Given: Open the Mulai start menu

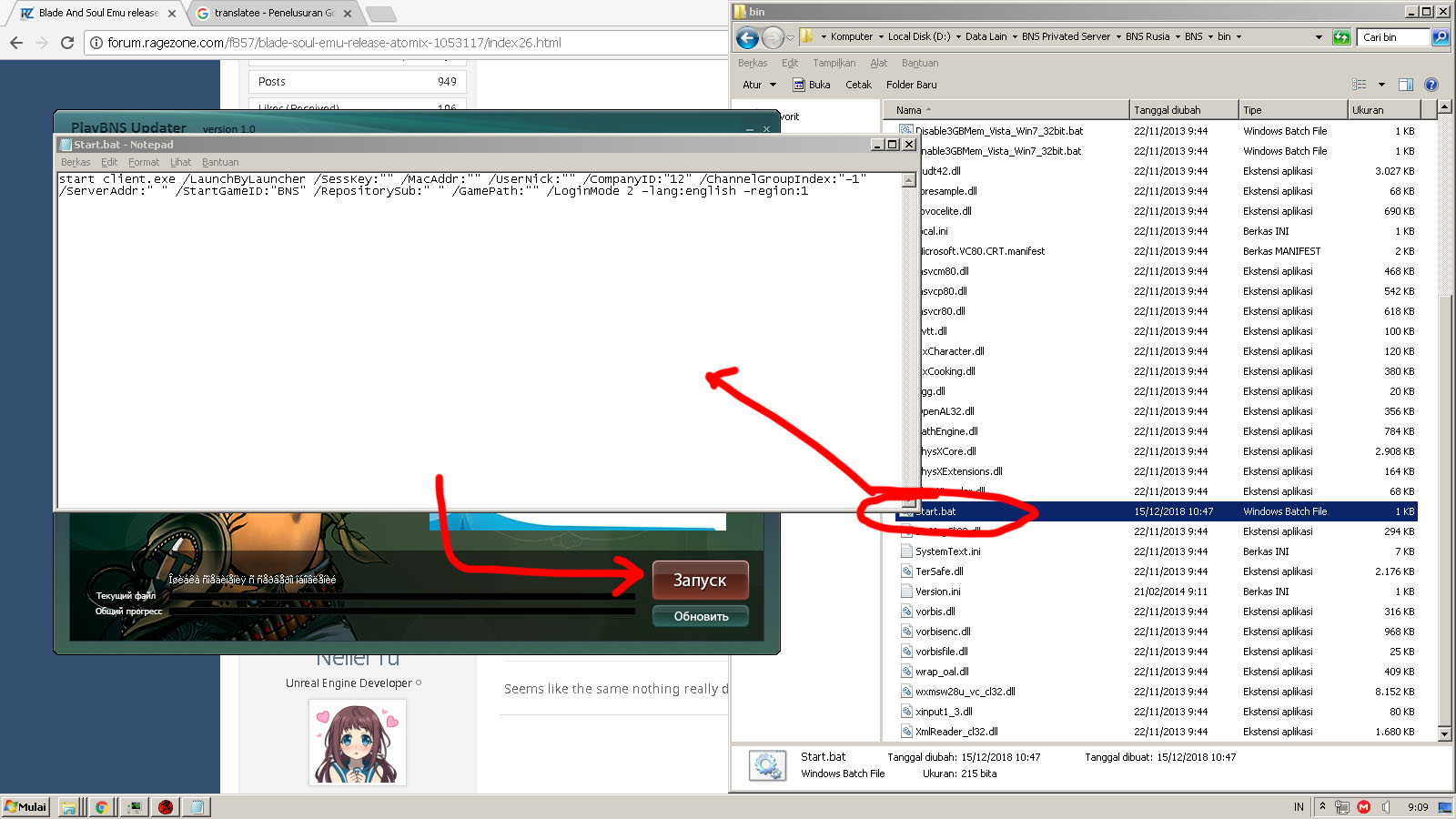Looking at the screenshot, I should pyautogui.click(x=25, y=807).
